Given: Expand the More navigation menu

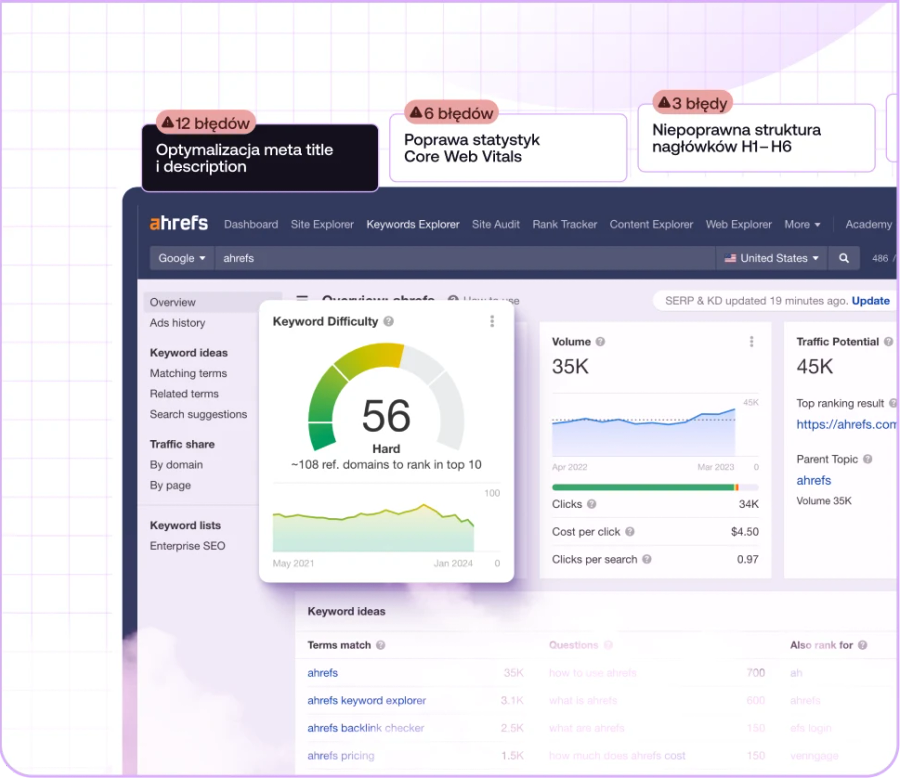Looking at the screenshot, I should point(802,225).
